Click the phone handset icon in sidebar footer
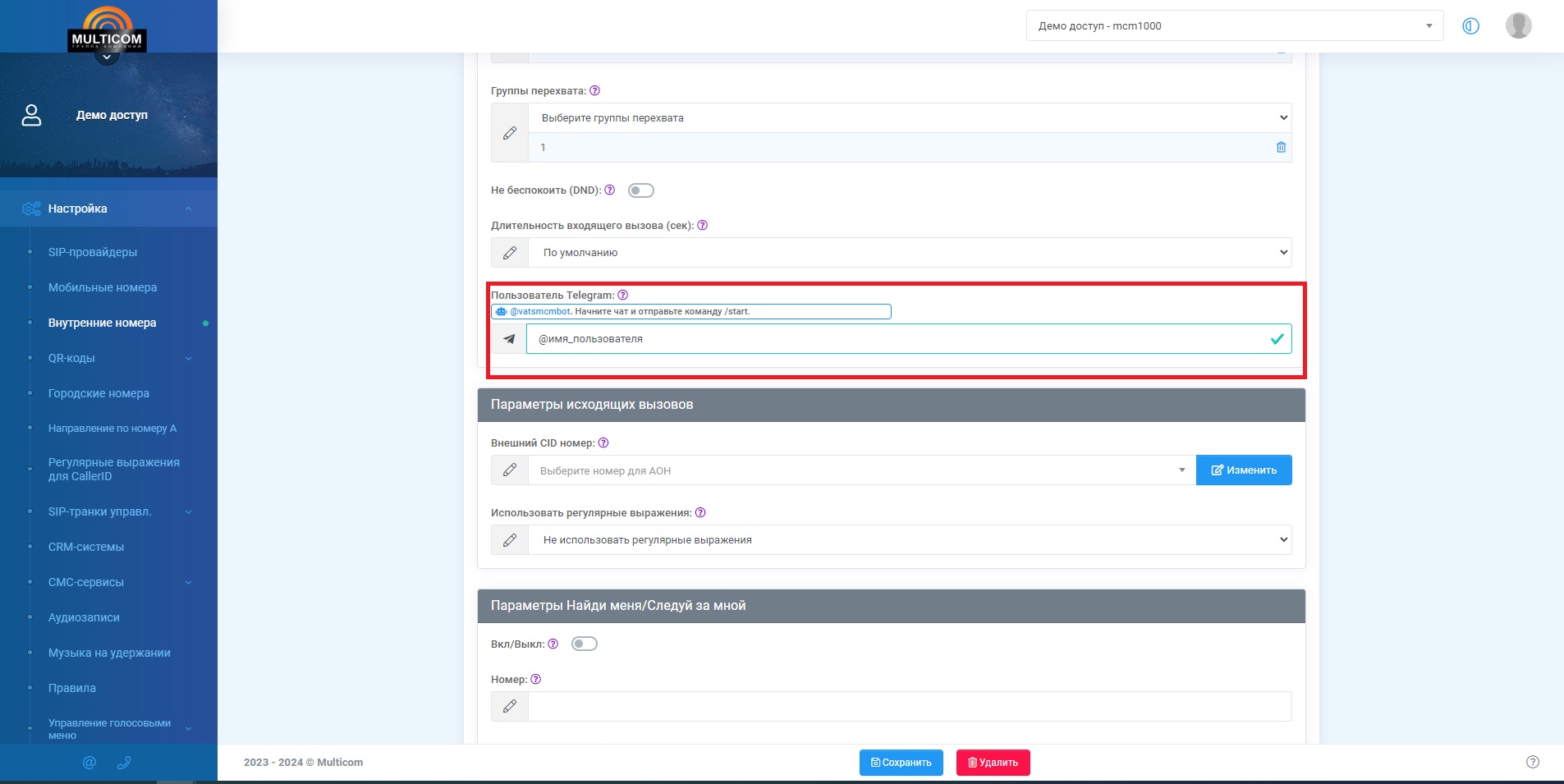 tap(124, 763)
